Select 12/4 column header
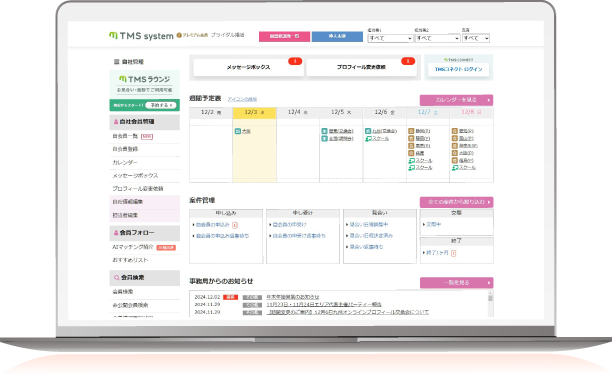This screenshot has height=375, width=612. (298, 112)
